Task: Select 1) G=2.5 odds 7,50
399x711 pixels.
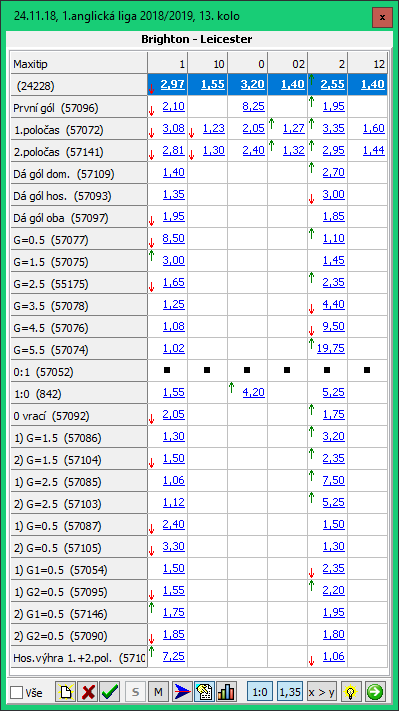Action: pos(334,481)
